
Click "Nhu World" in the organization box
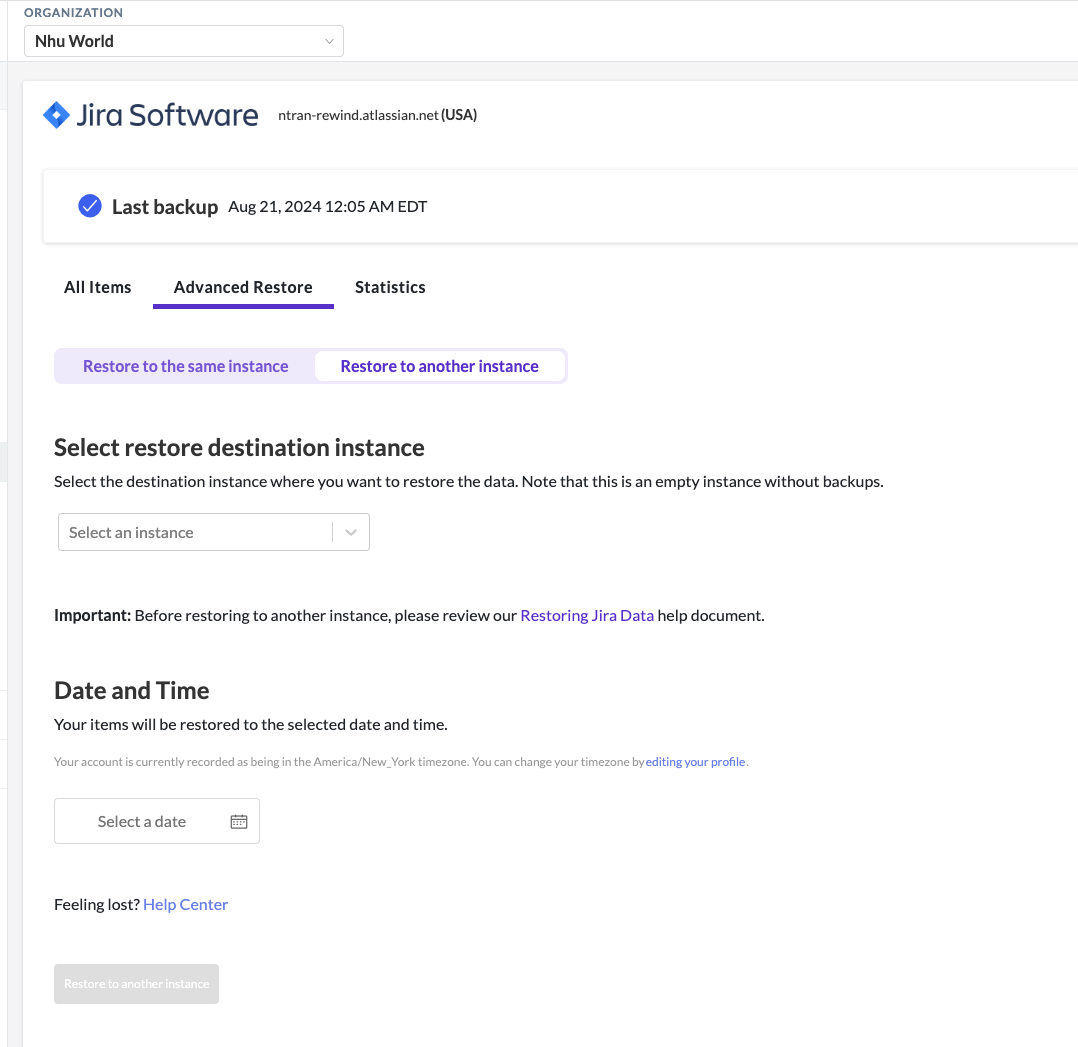click(73, 41)
